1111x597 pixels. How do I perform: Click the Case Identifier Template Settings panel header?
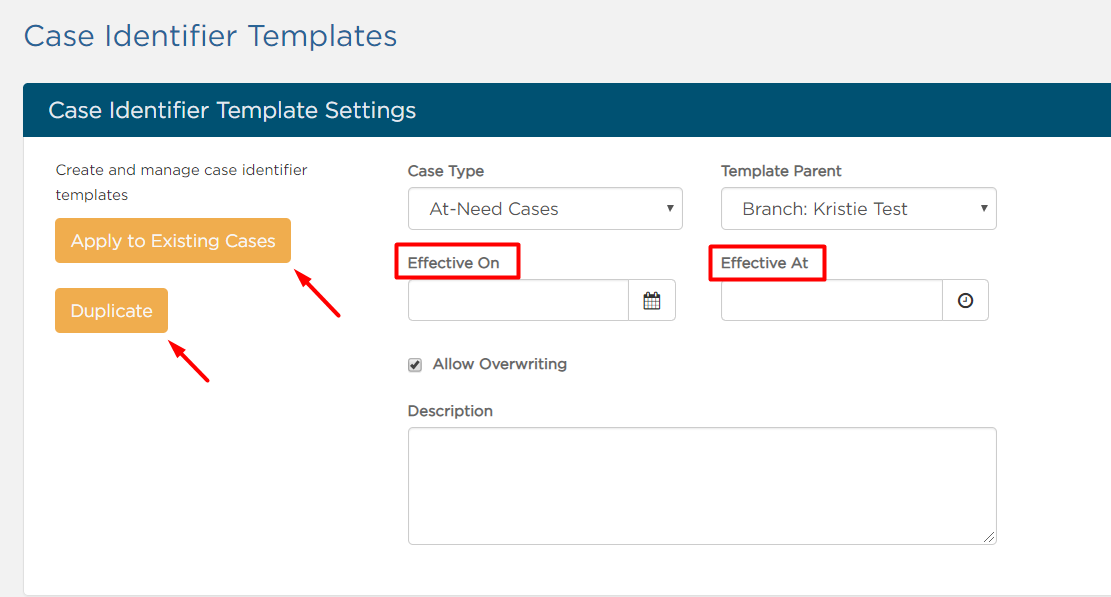coord(567,110)
